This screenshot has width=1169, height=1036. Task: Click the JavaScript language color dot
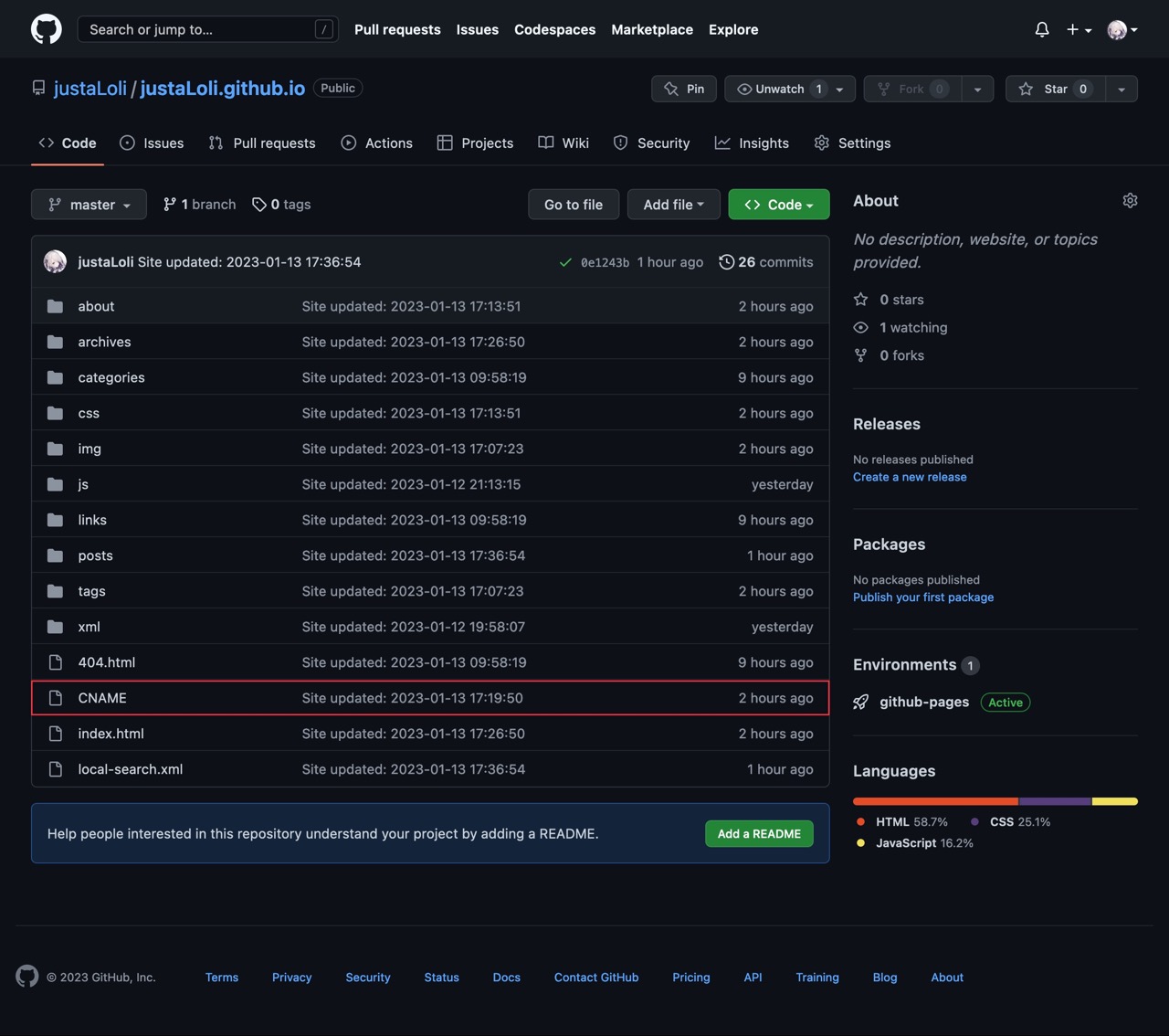pos(860,842)
